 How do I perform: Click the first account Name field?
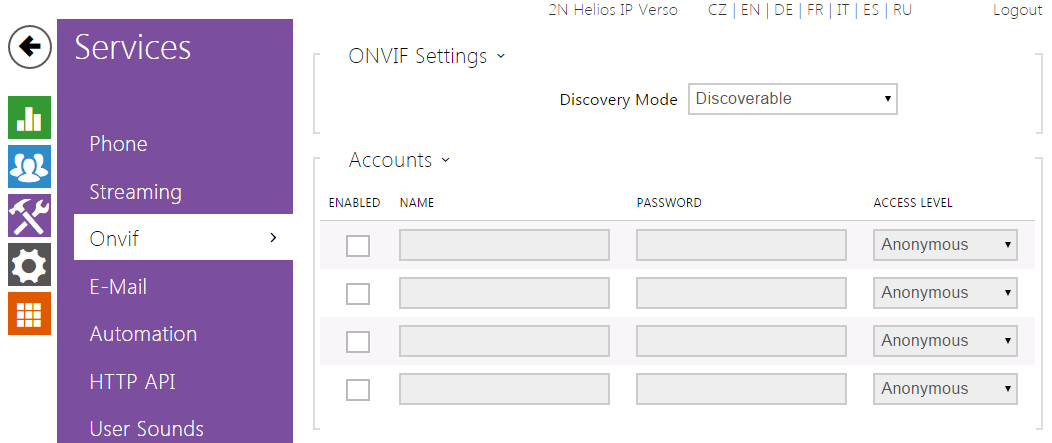504,245
